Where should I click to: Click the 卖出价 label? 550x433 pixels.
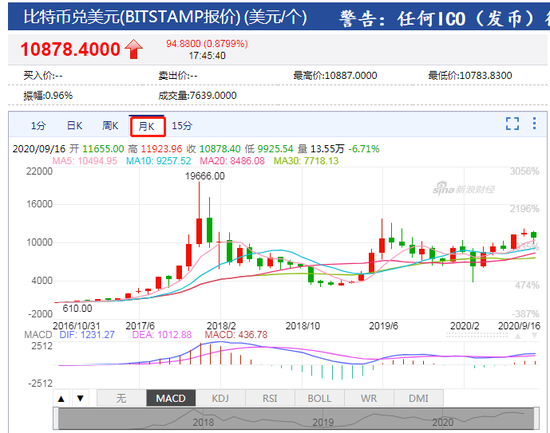point(178,75)
